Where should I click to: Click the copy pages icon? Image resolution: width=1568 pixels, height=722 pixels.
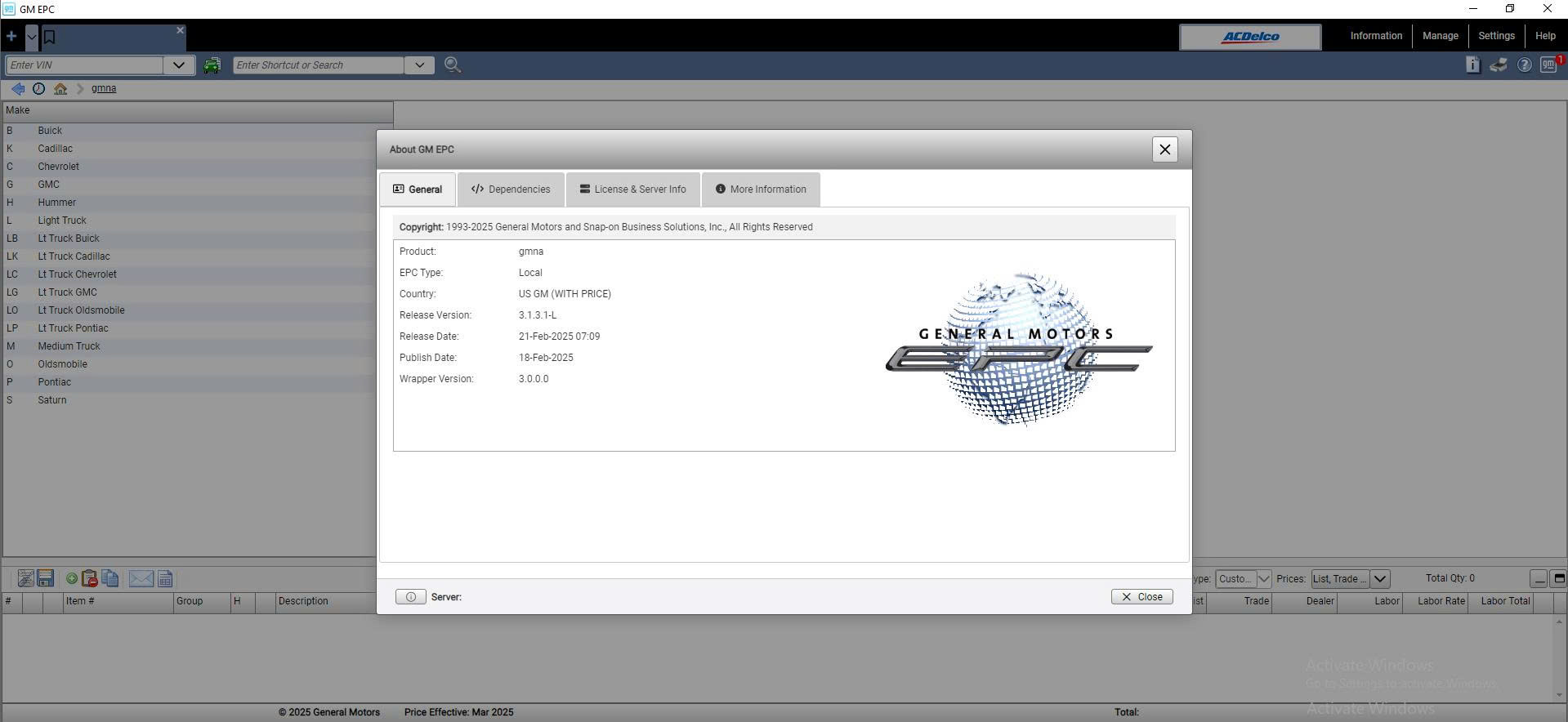[x=110, y=578]
